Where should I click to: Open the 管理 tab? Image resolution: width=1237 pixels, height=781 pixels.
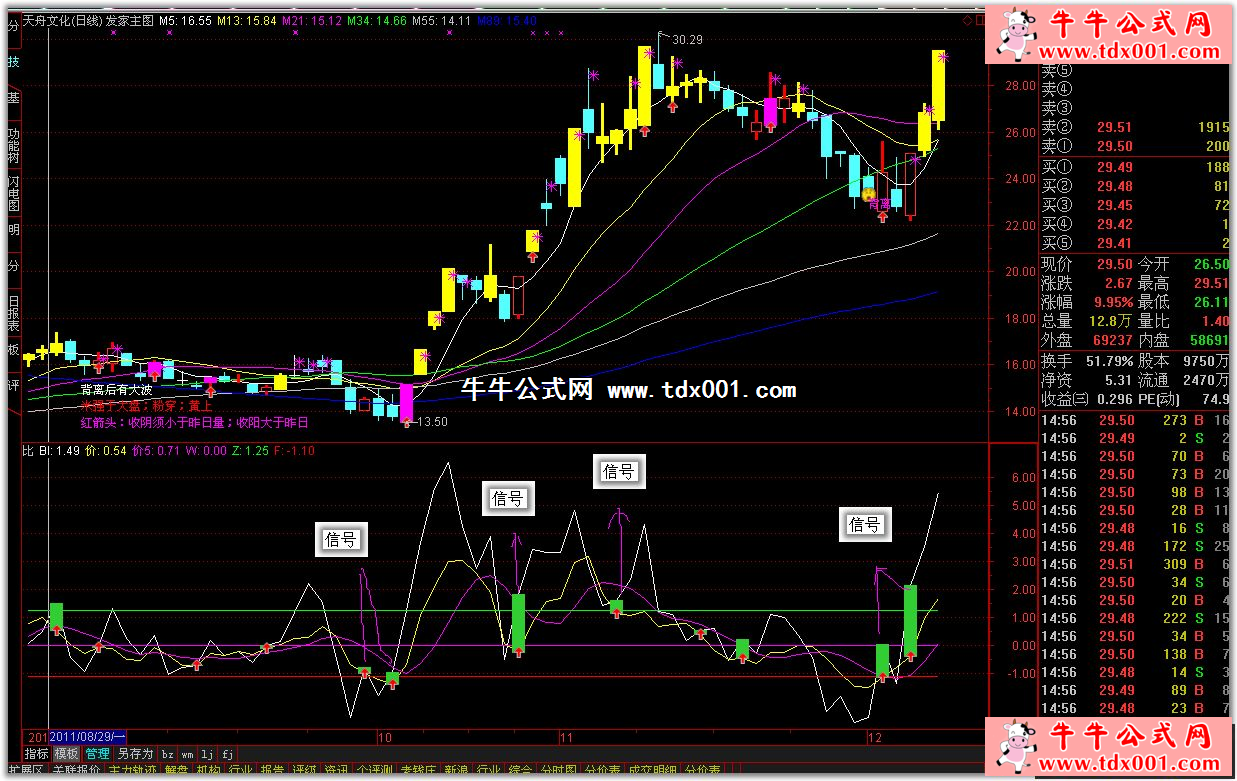pyautogui.click(x=97, y=754)
